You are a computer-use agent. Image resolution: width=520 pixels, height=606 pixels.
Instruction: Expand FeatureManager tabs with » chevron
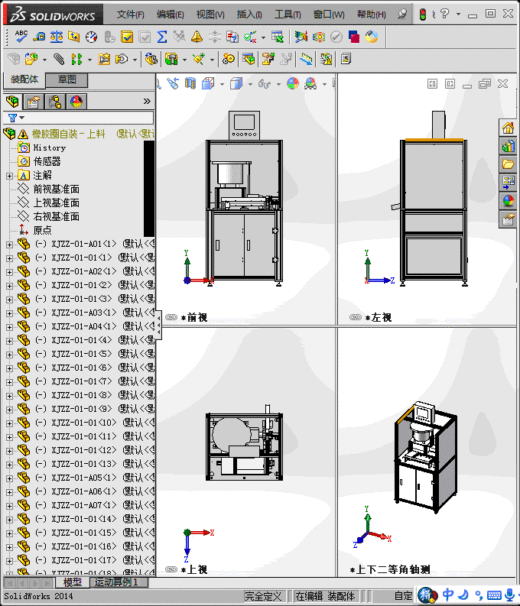click(147, 101)
